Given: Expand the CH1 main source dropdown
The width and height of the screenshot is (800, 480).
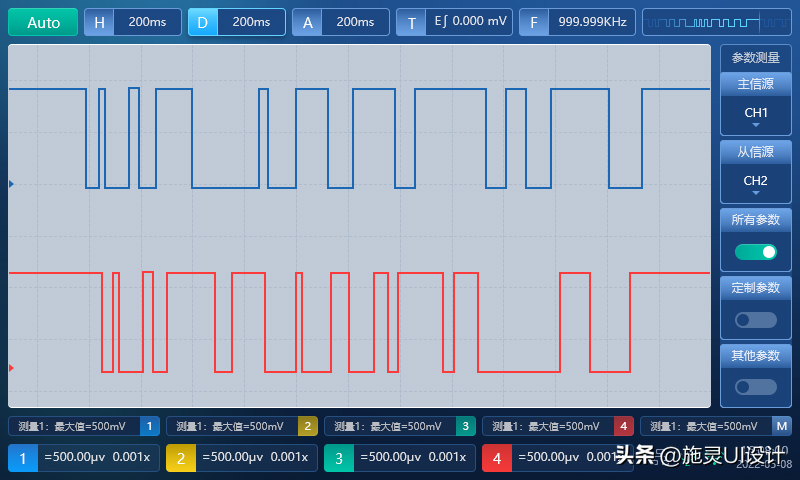Looking at the screenshot, I should pyautogui.click(x=756, y=115).
